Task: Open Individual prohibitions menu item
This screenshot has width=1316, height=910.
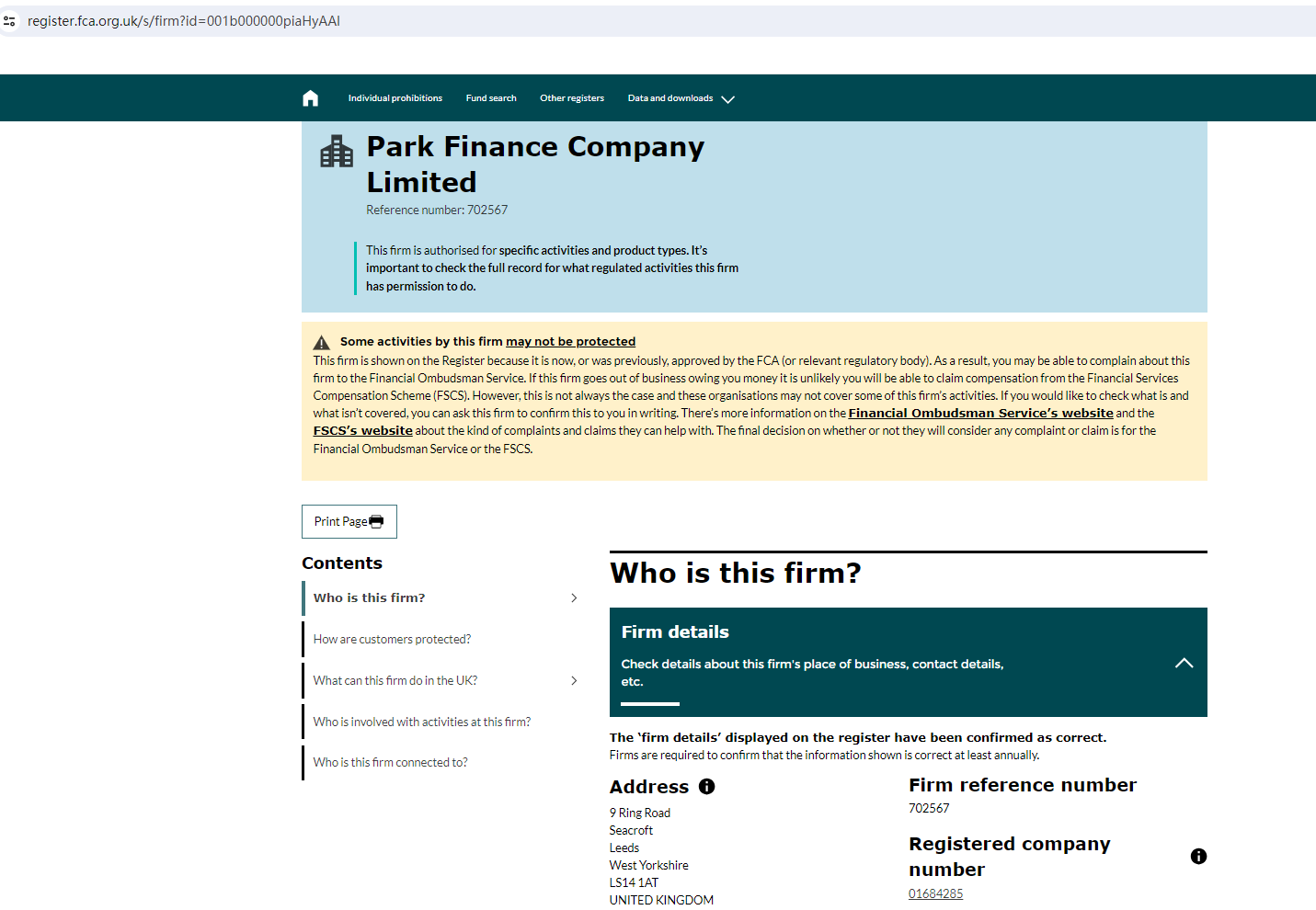Action: point(395,98)
